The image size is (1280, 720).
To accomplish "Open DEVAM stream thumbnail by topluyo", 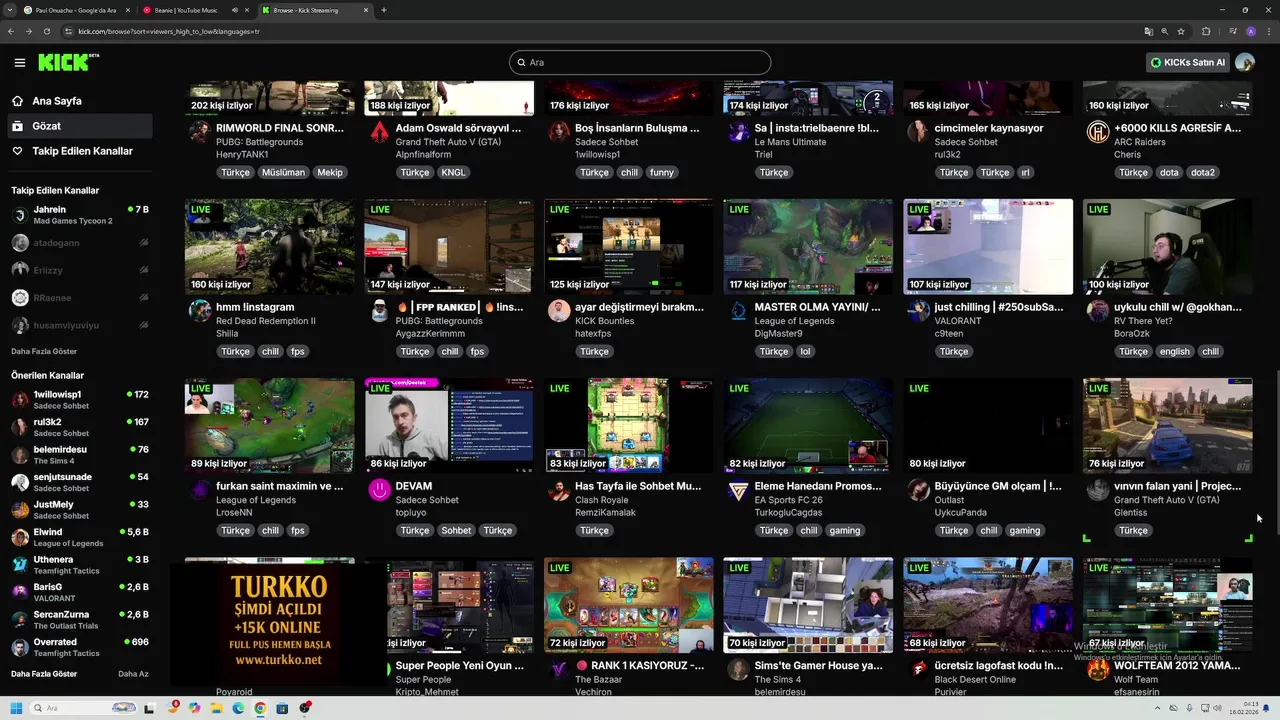I will pos(449,426).
